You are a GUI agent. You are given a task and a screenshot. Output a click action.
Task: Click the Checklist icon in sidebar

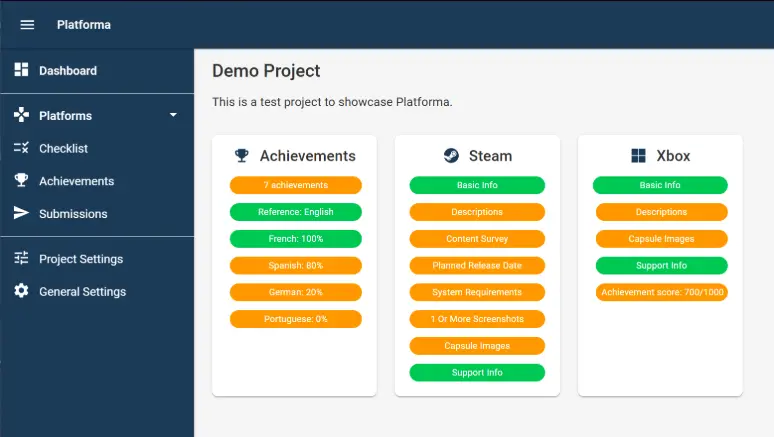[x=21, y=148]
